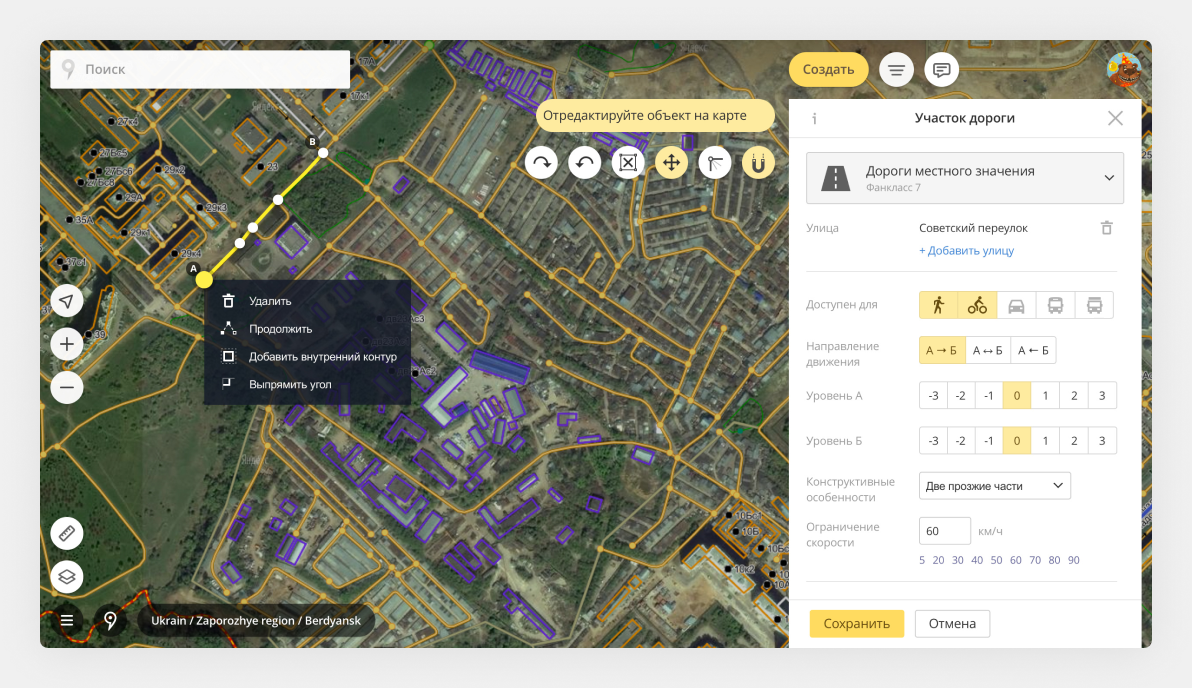Set Уровень Б to -1
1192x688 pixels.
coord(989,441)
